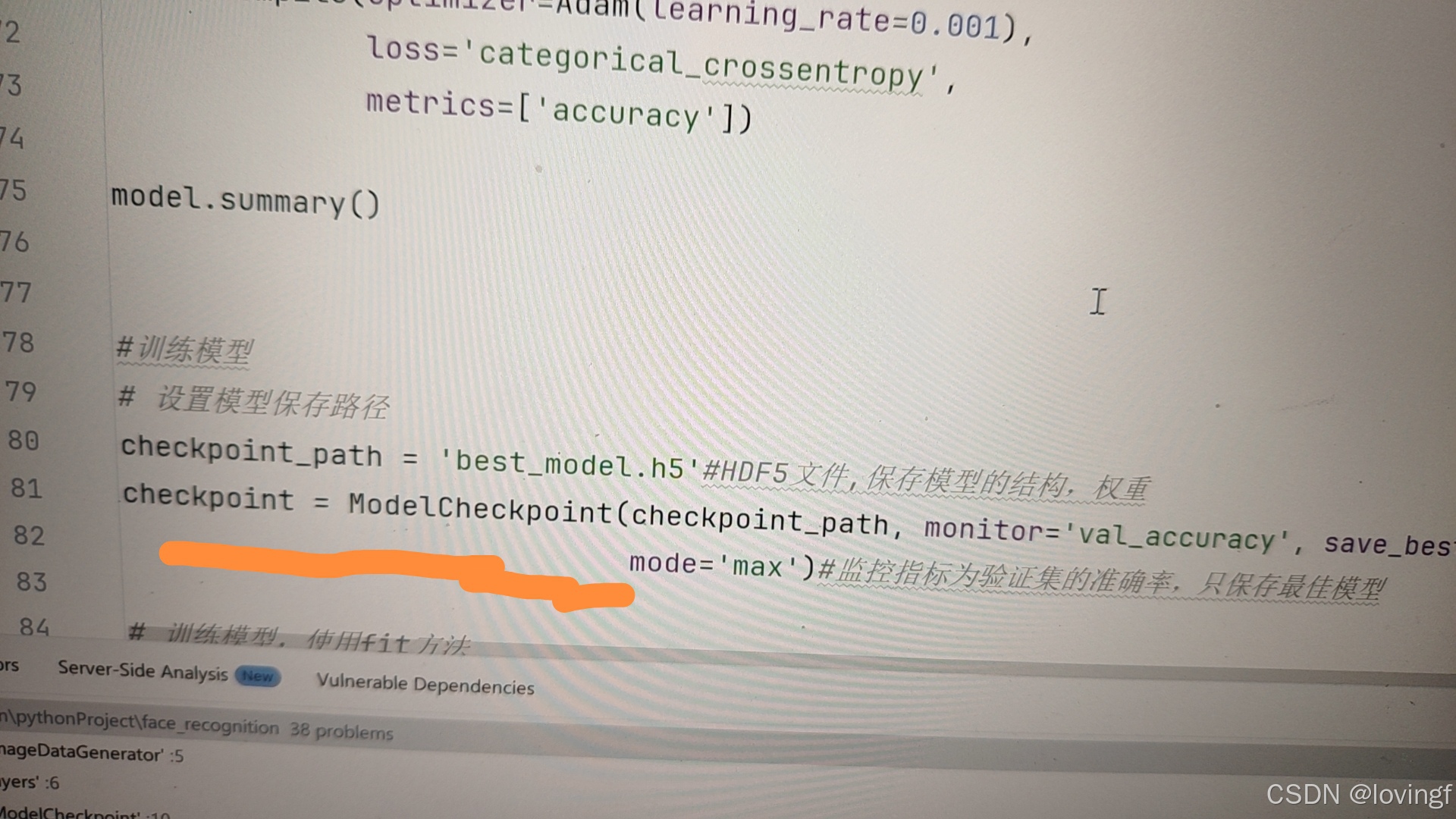Click the ModelCheckpoint class name in code
This screenshot has width=1456, height=819.
(x=479, y=509)
